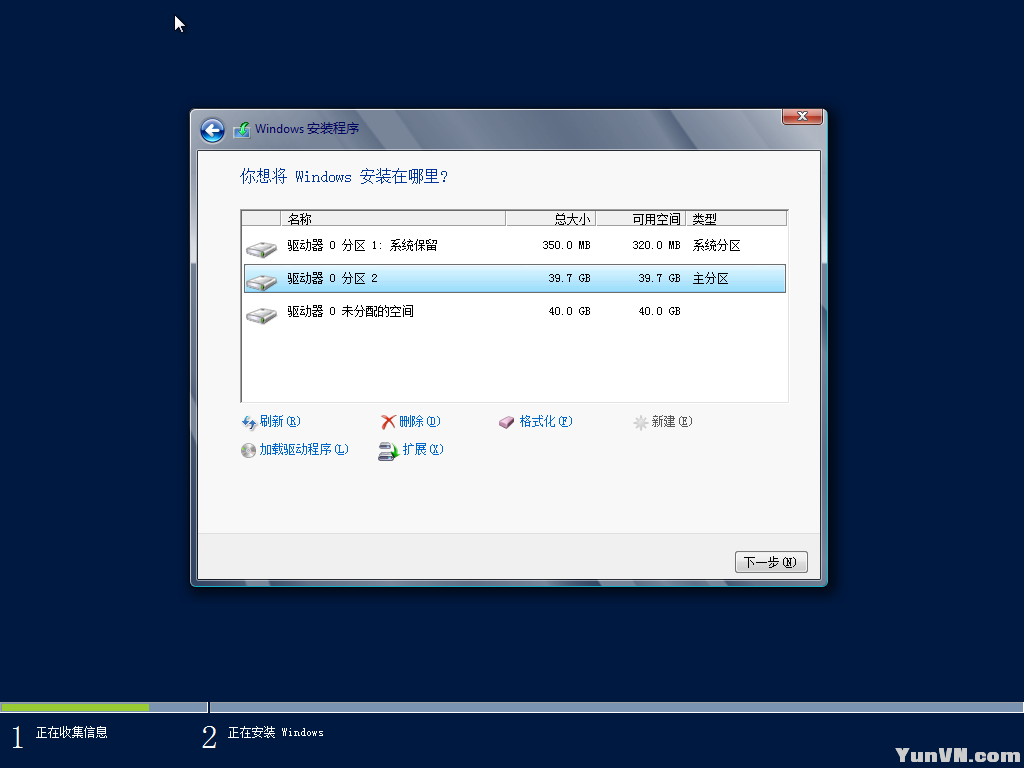Click 40.0 GB free space of unallocated row

coord(660,312)
